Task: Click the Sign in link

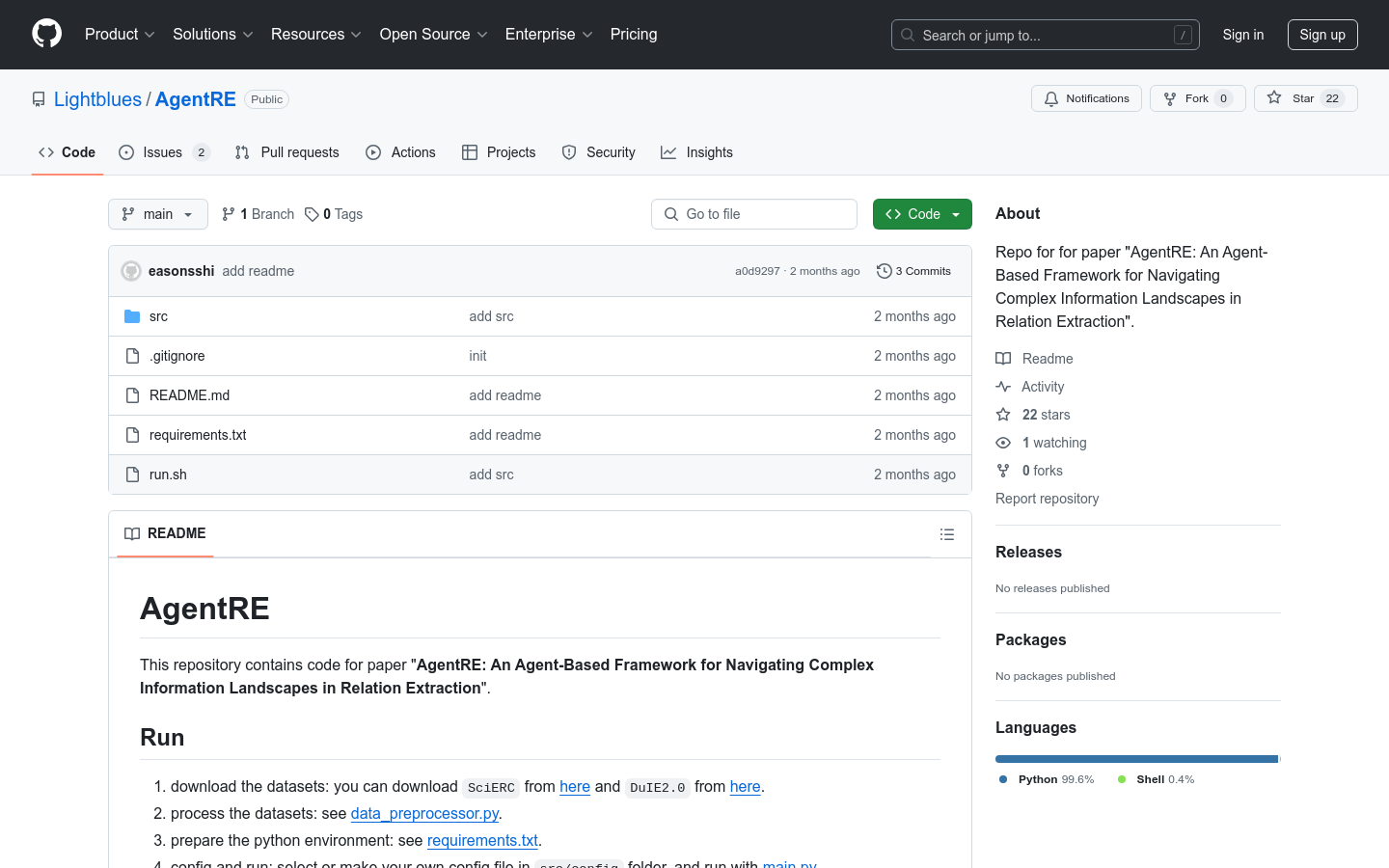Action: (1242, 35)
